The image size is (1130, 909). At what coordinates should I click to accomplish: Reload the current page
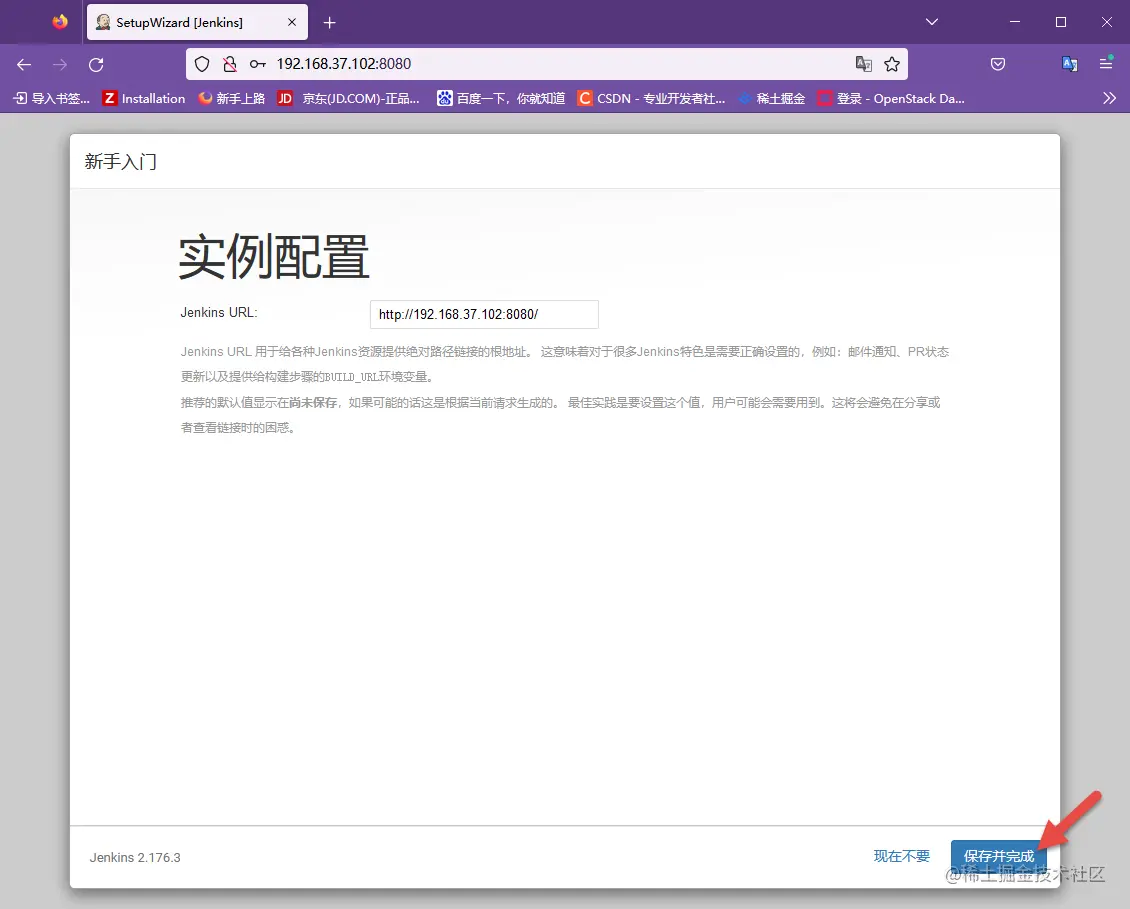pyautogui.click(x=96, y=64)
